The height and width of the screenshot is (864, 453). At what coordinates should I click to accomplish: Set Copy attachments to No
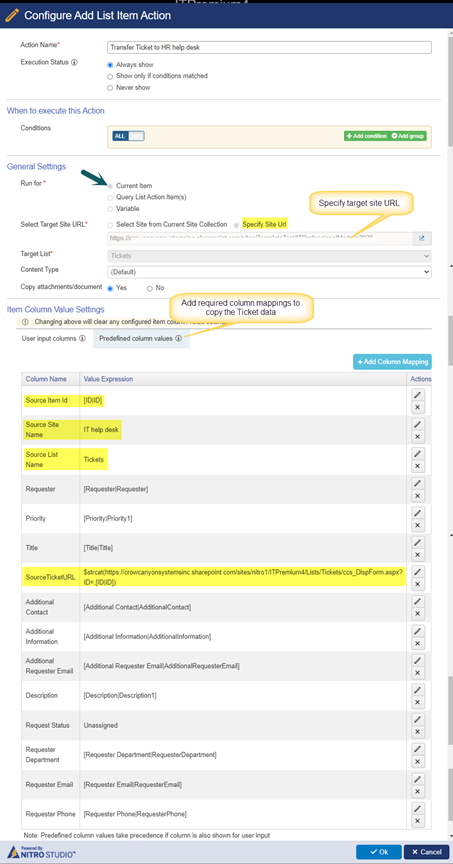[149, 288]
